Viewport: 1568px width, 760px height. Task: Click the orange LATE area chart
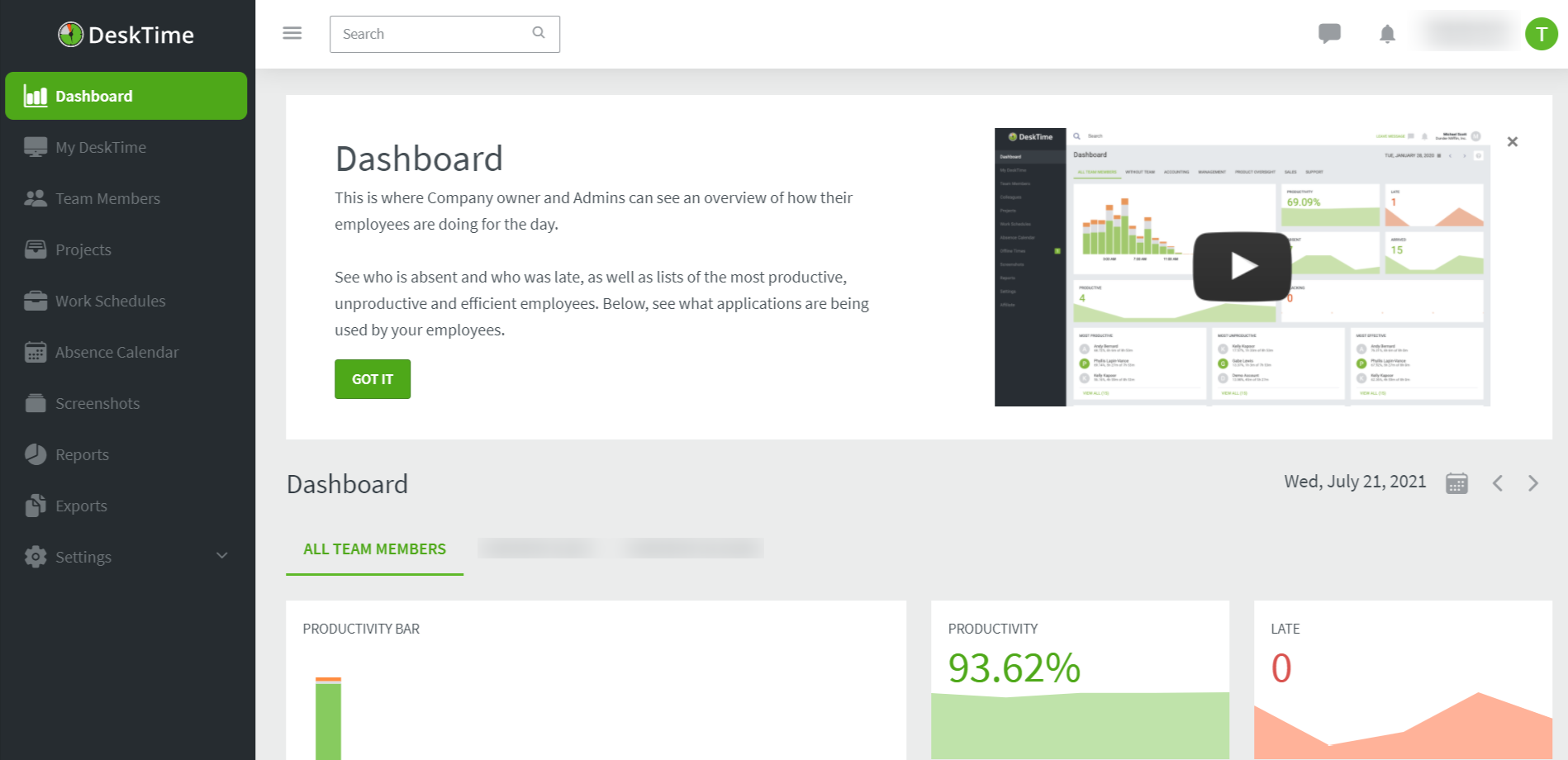[x=1403, y=726]
